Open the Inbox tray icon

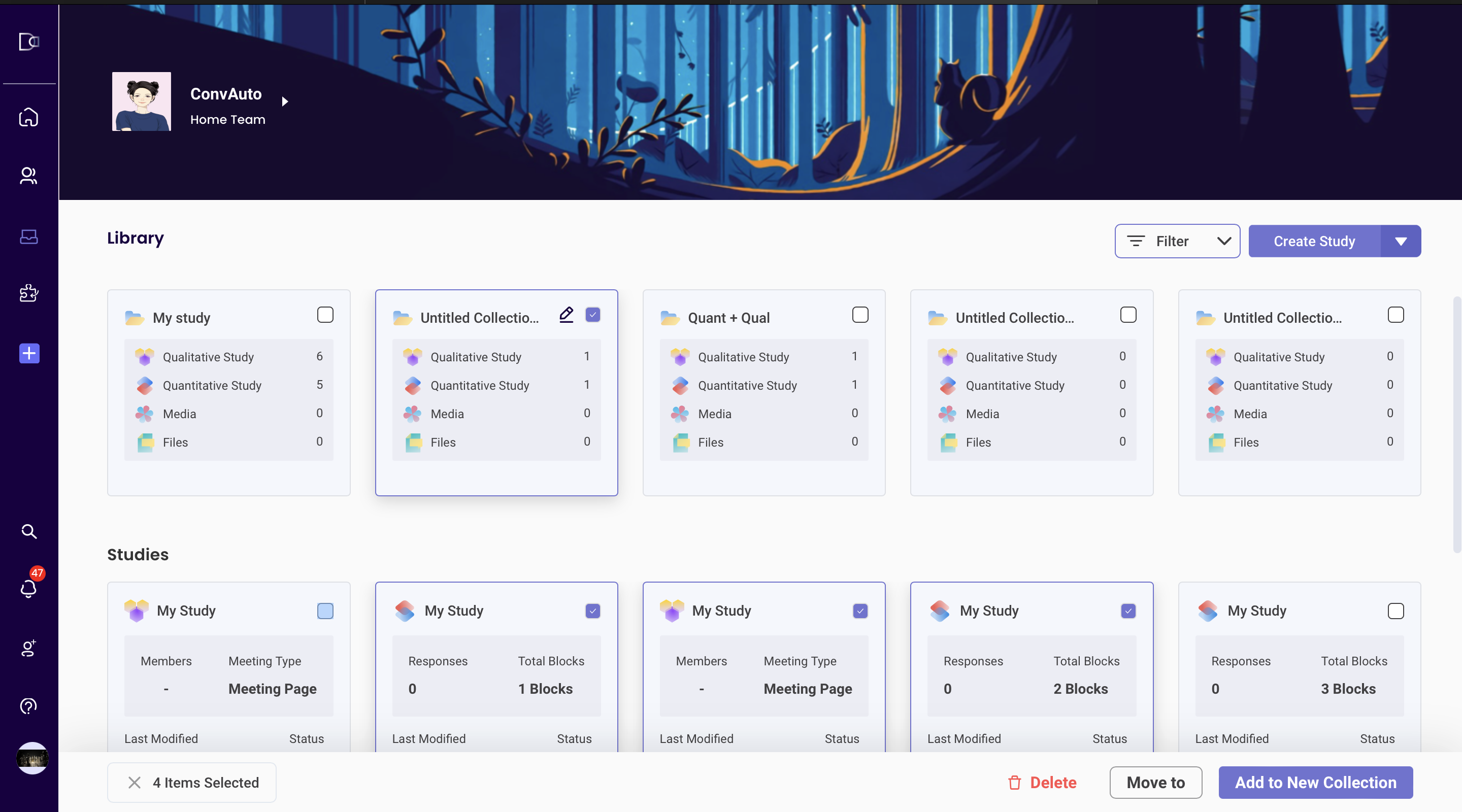(28, 236)
